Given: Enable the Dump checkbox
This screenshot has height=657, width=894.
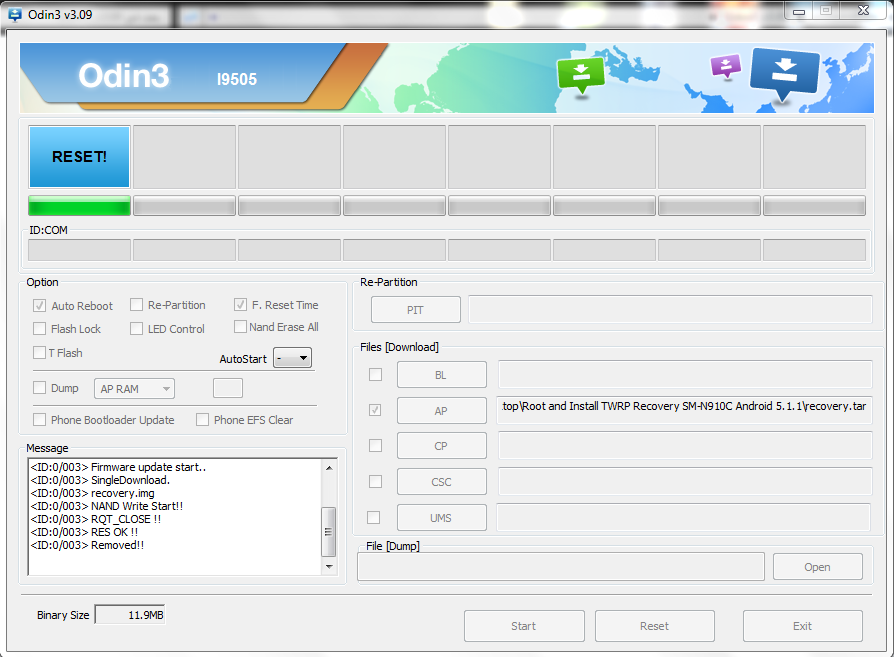Looking at the screenshot, I should coord(39,388).
